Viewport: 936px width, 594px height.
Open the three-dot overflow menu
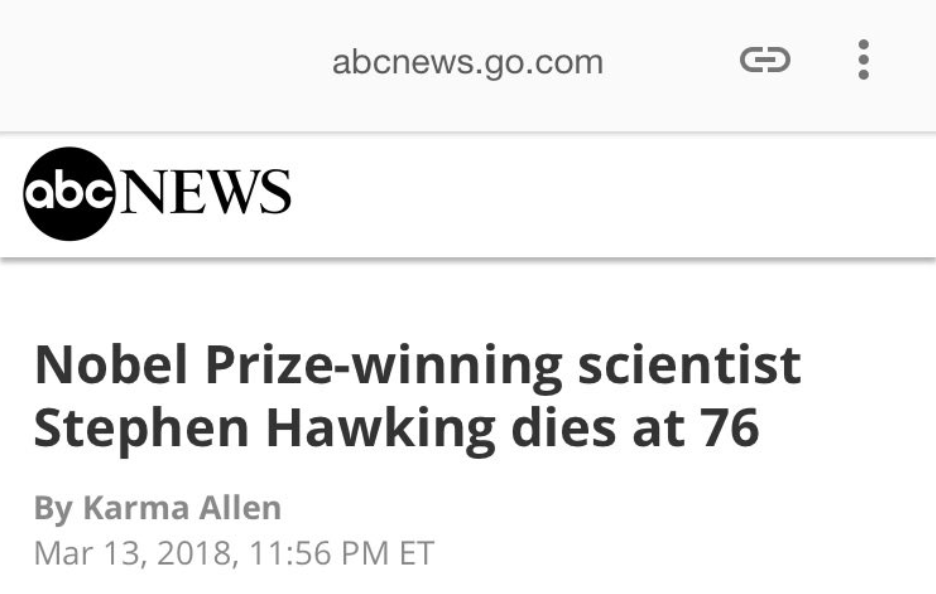pyautogui.click(x=864, y=60)
